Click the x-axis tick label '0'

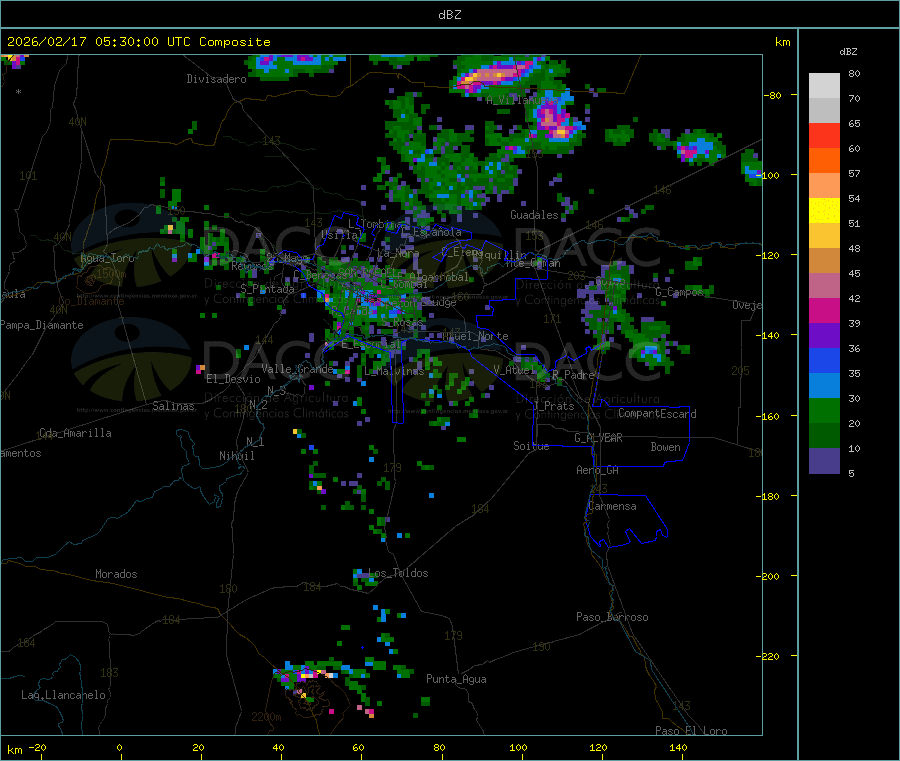click(119, 748)
